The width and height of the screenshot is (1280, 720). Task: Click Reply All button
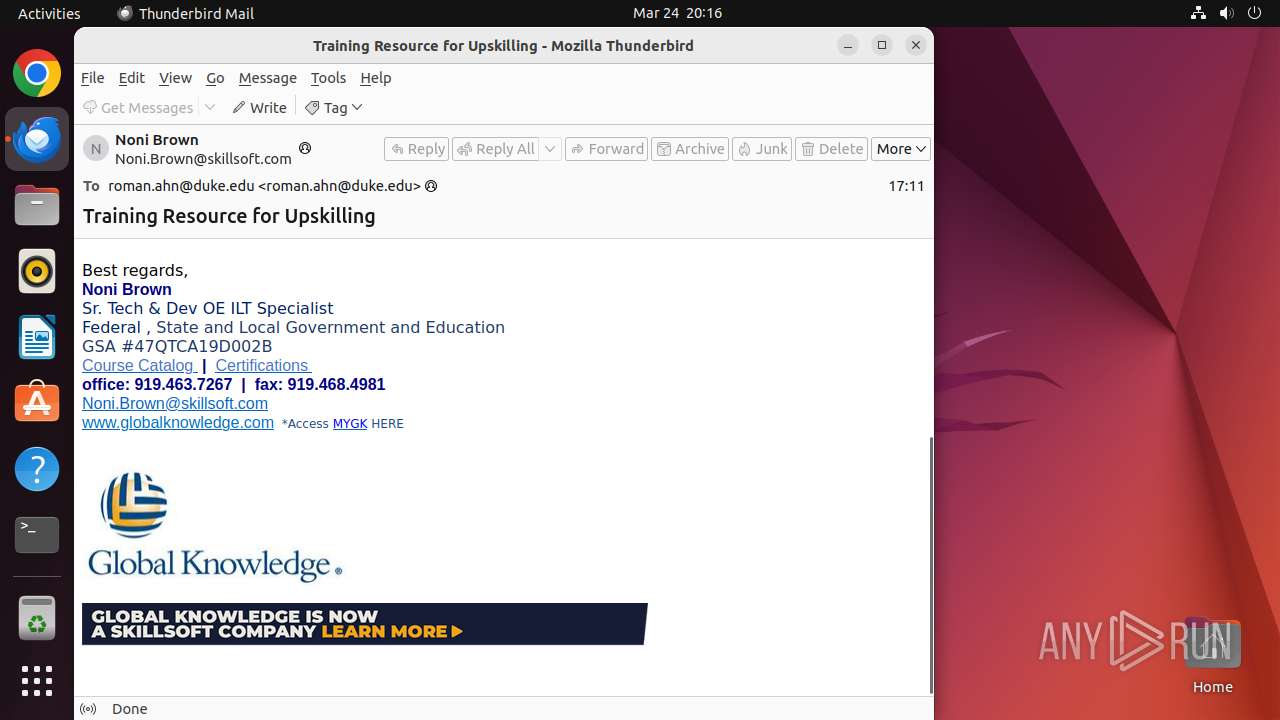click(x=496, y=149)
